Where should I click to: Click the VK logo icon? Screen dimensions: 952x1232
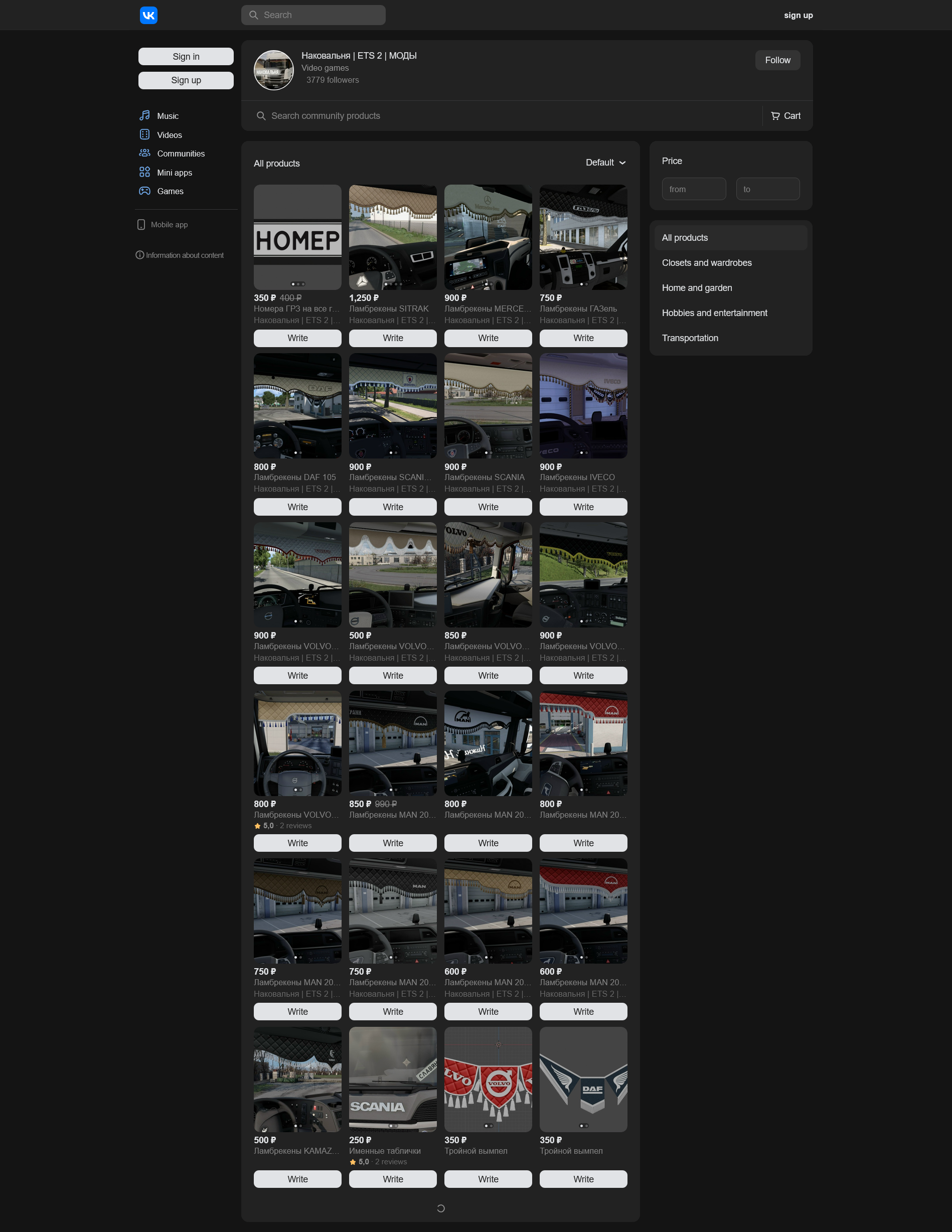tap(148, 15)
